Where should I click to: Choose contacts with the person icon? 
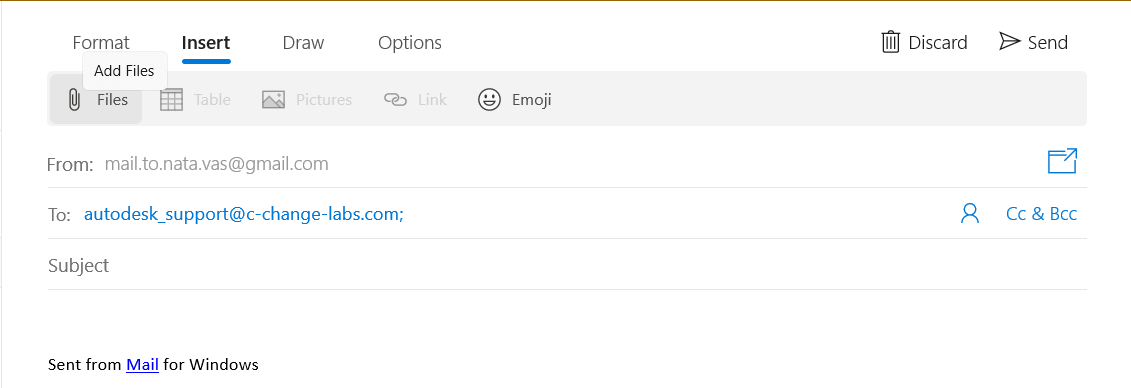(x=970, y=213)
